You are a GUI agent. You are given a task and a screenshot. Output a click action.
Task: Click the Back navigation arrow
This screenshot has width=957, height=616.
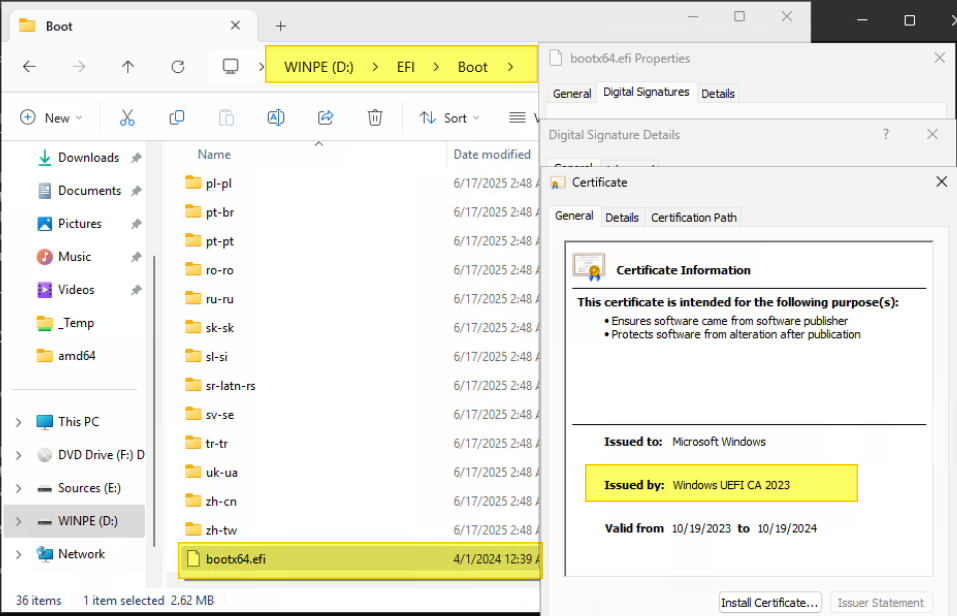click(x=30, y=66)
